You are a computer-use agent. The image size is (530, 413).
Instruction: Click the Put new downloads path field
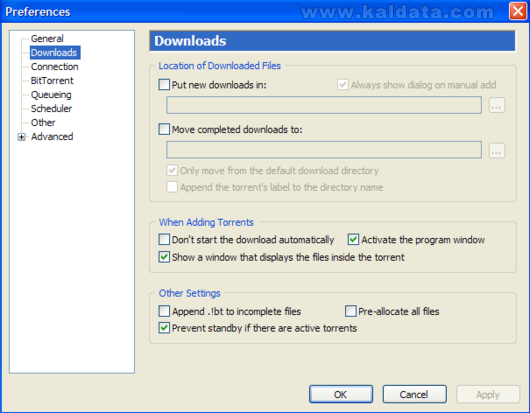point(324,105)
